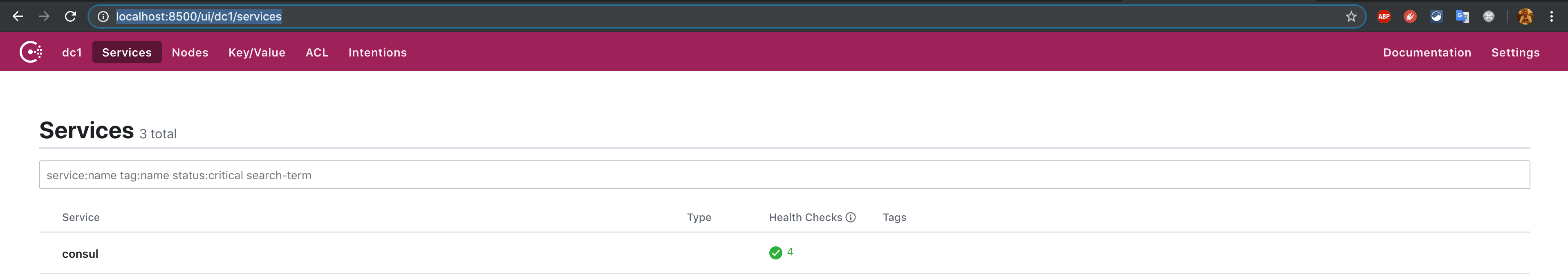The image size is (1568, 275).
Task: Click the Adblock Plus extension icon
Action: tap(1384, 16)
